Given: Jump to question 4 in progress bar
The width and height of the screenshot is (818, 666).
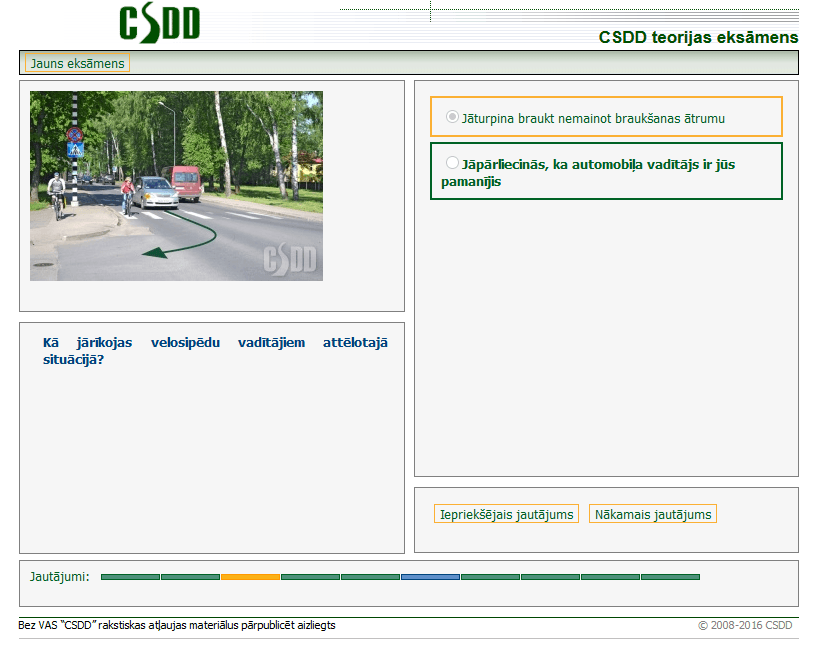Looking at the screenshot, I should pos(310,577).
